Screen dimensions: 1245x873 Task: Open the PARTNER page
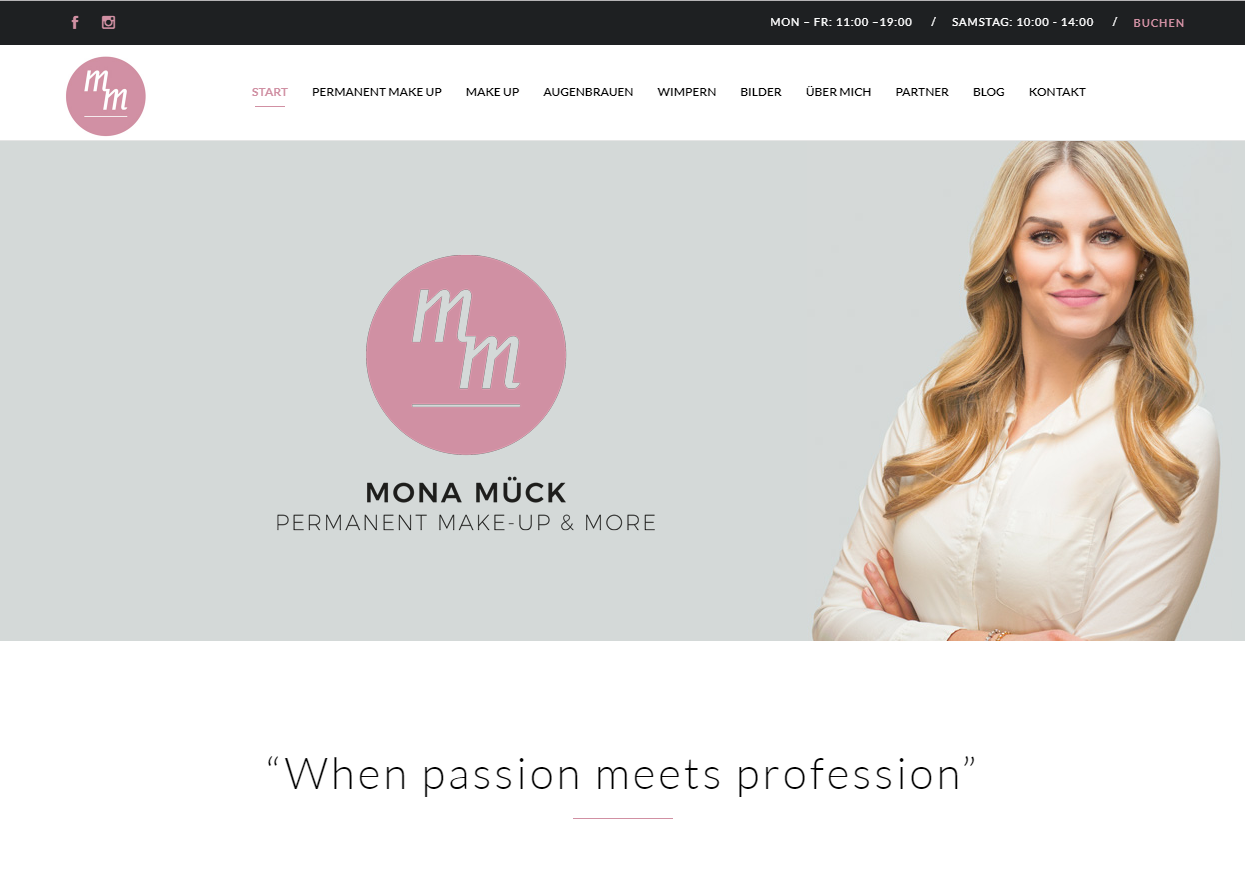pos(922,92)
